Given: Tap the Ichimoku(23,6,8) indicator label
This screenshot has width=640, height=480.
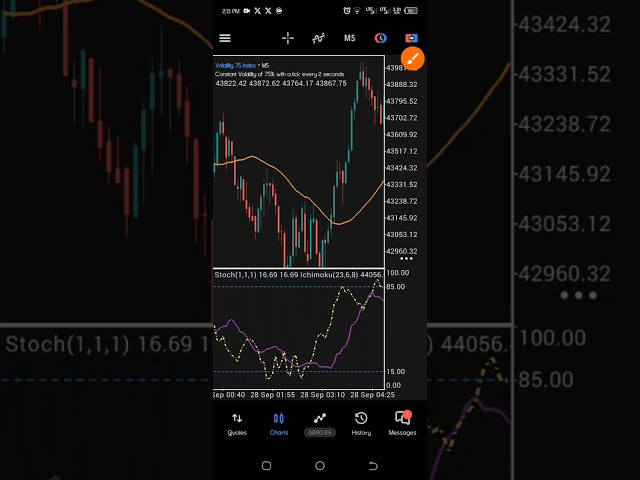Looking at the screenshot, I should (x=329, y=275).
